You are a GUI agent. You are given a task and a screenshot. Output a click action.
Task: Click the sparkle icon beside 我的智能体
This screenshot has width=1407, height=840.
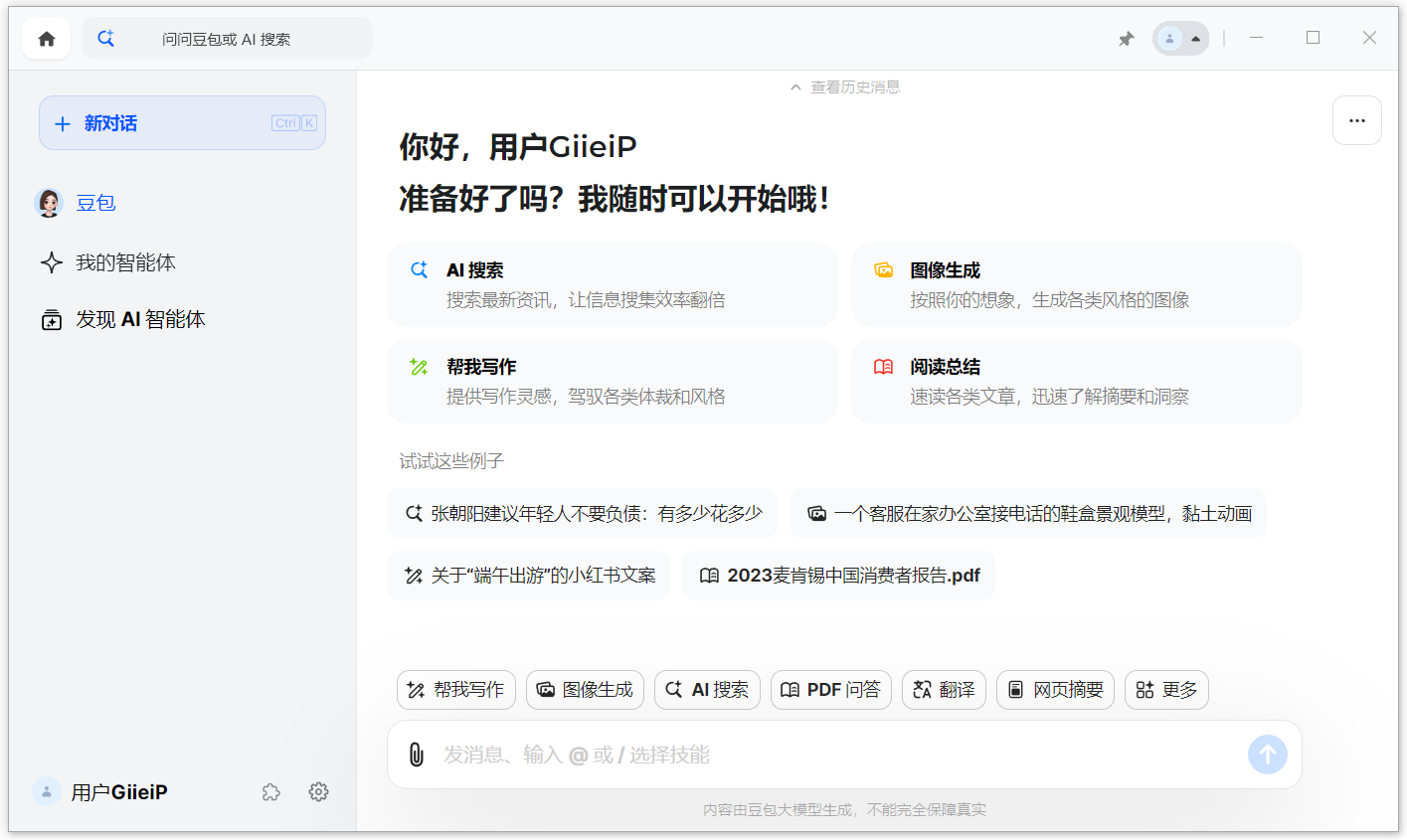pyautogui.click(x=52, y=262)
